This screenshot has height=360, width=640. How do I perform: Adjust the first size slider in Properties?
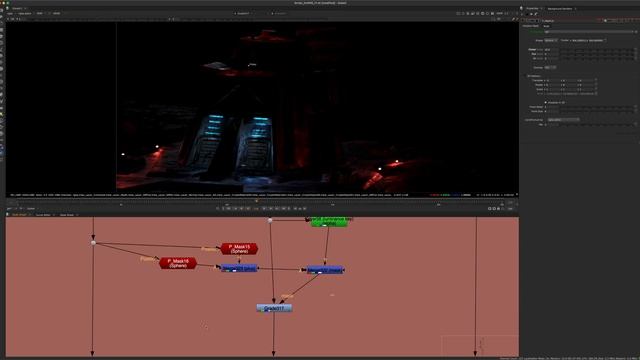(x=598, y=49)
